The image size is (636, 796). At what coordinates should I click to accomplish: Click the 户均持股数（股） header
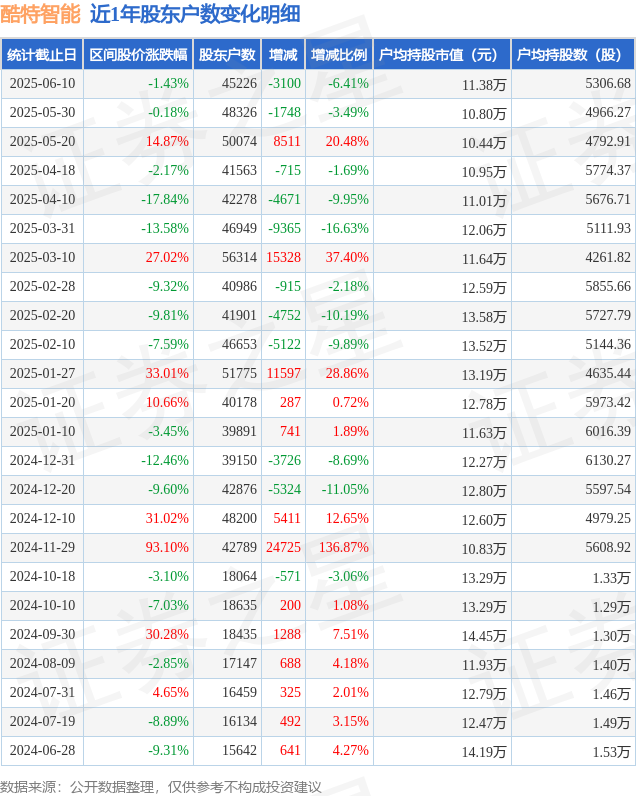click(572, 54)
